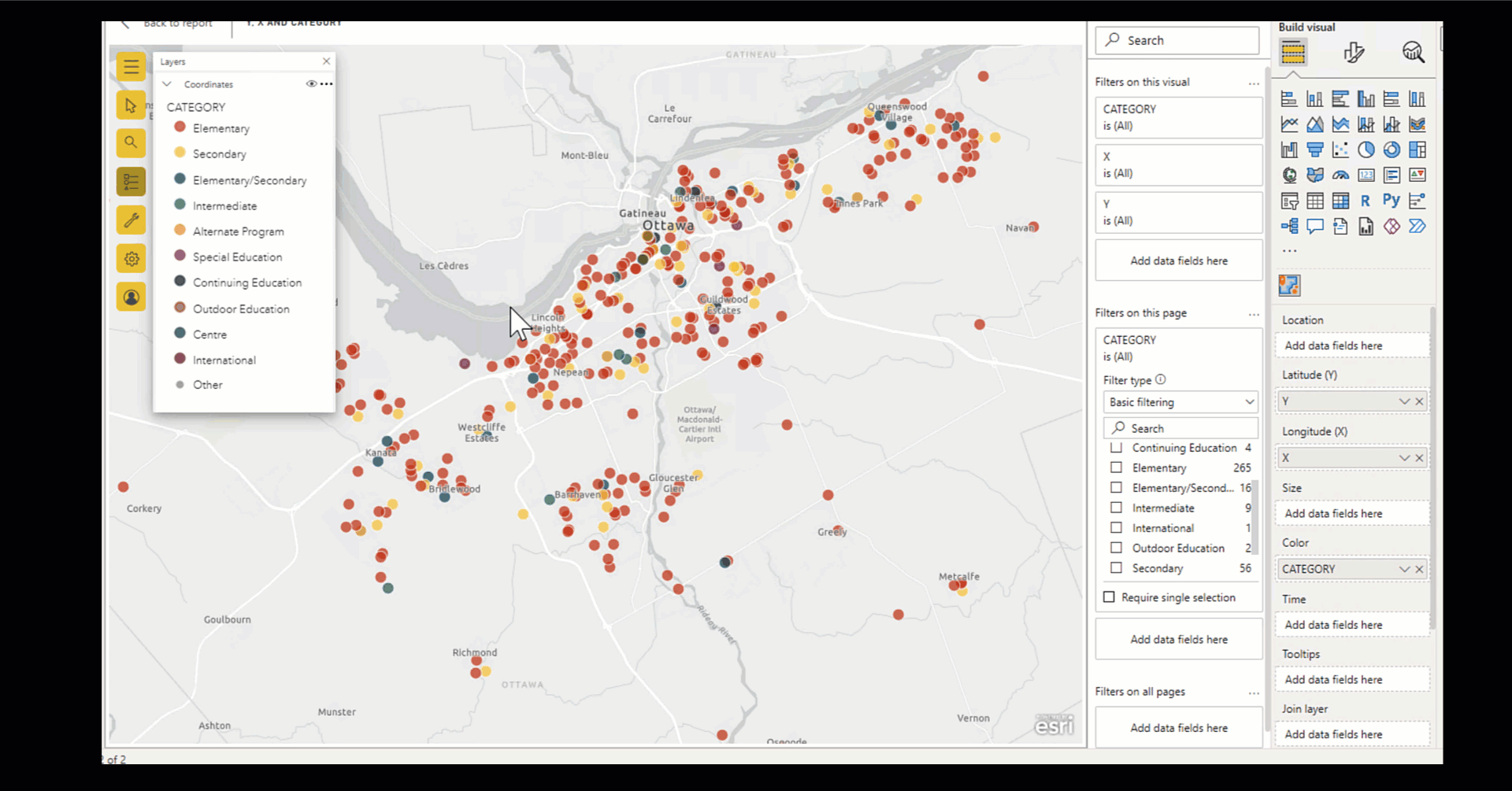The width and height of the screenshot is (1512, 791).
Task: Select the funnel chart visual
Action: coord(1315,150)
